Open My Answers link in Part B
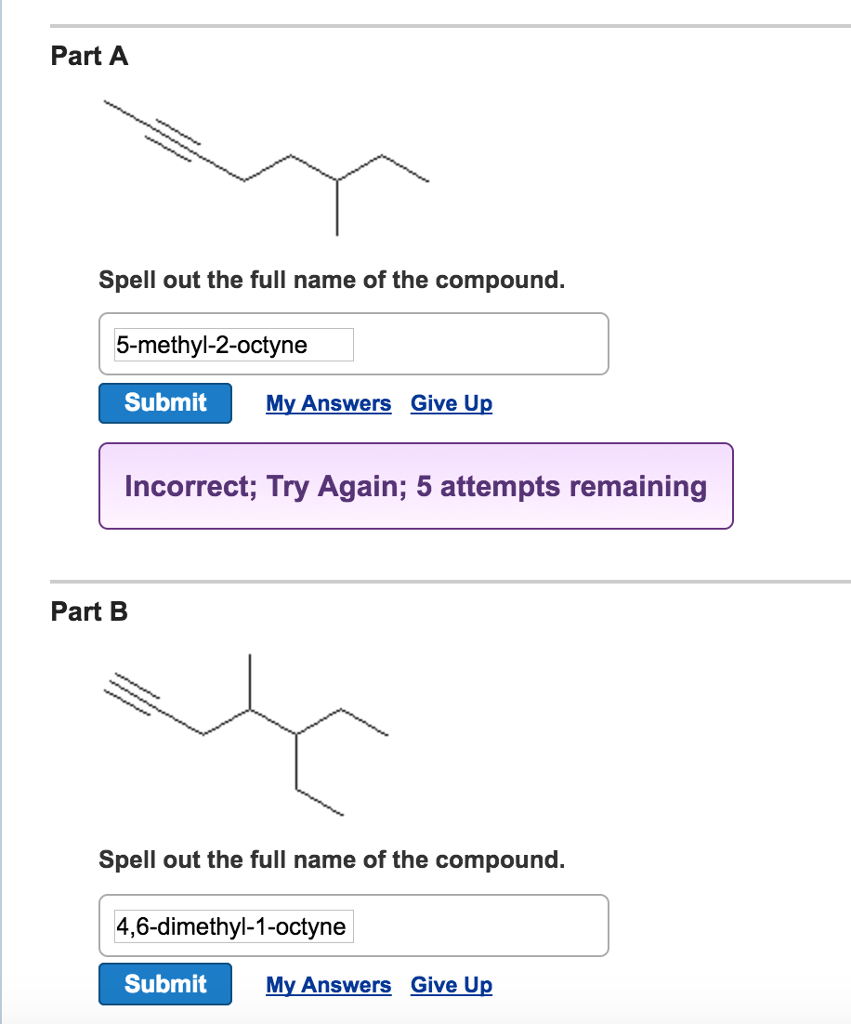The height and width of the screenshot is (1024, 851). pos(328,985)
